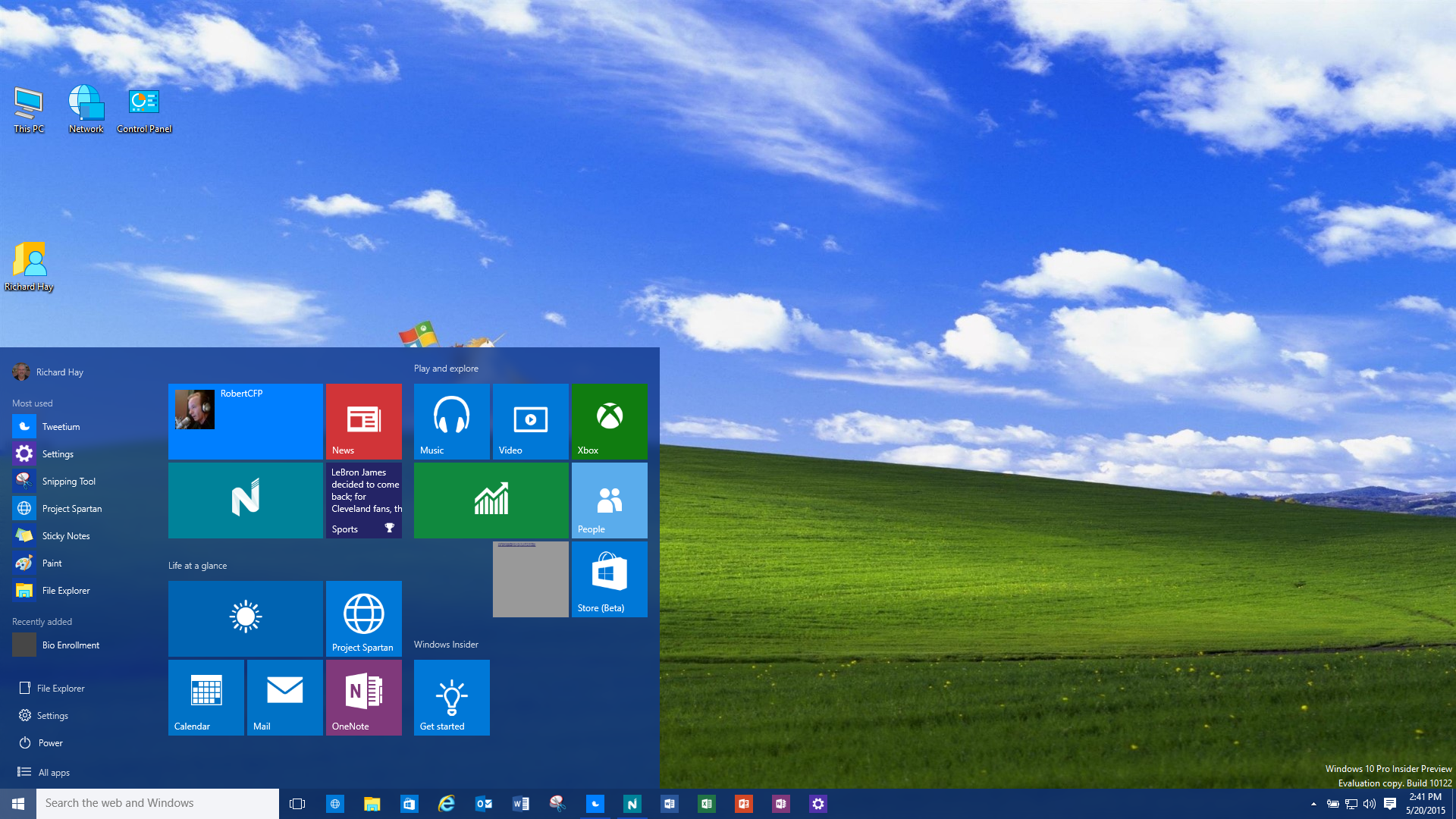Open the OneNote tile
This screenshot has width=1456, height=819.
pos(363,697)
